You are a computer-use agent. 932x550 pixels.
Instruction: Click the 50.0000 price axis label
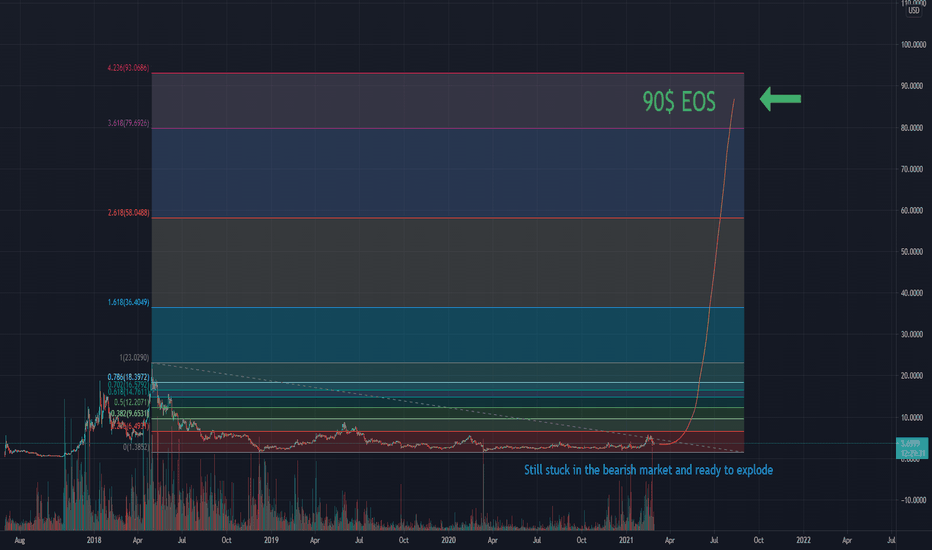913,252
